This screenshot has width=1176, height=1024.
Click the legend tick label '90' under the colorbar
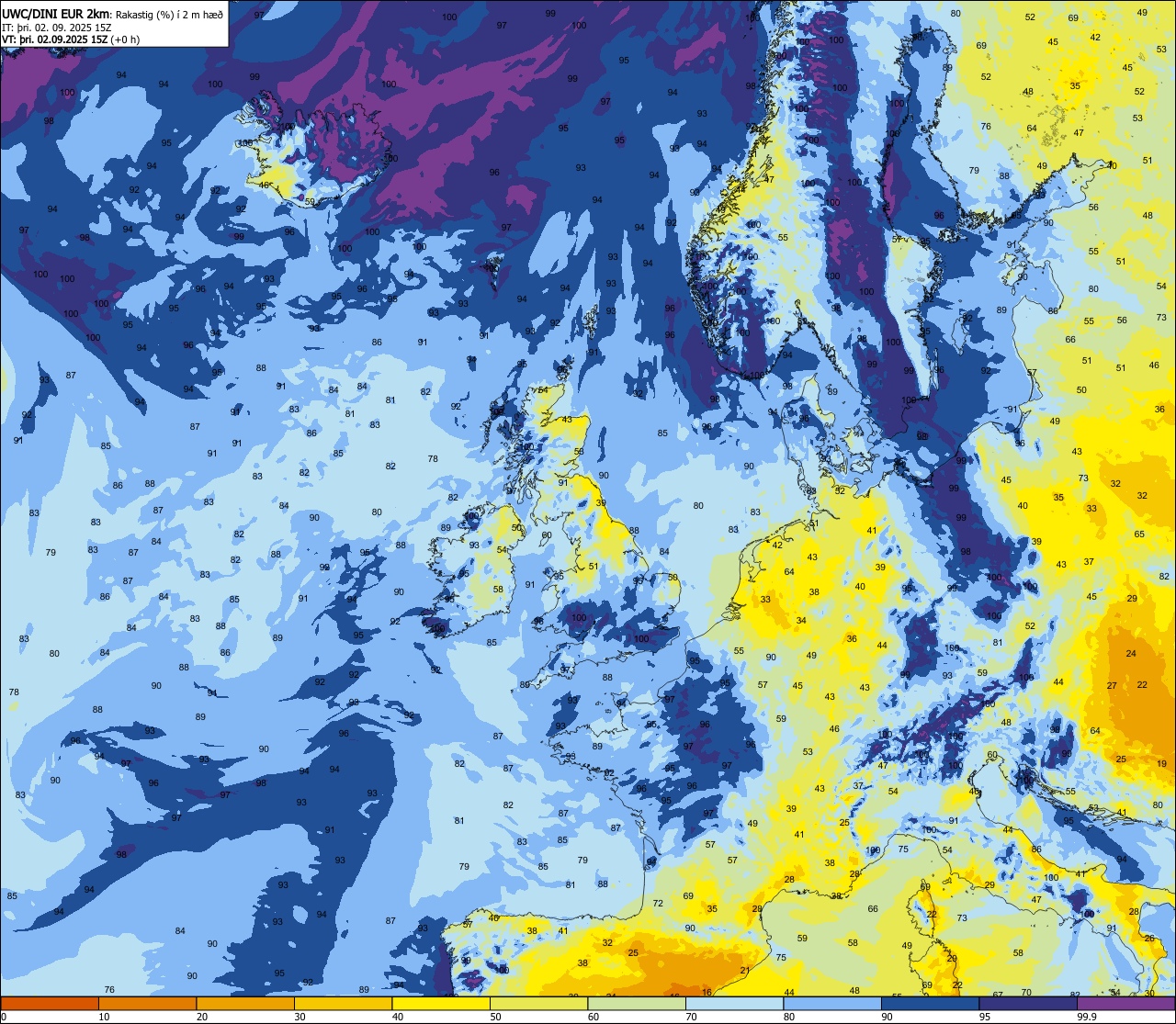(887, 1017)
